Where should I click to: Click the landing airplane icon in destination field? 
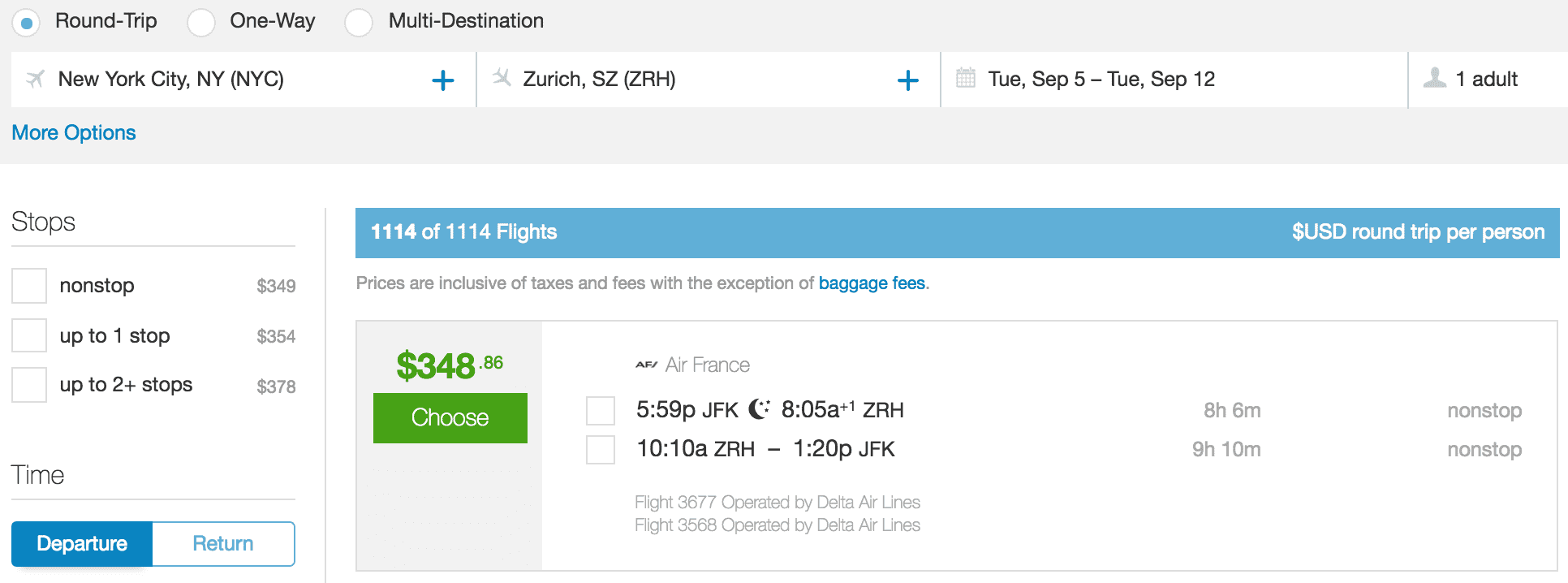[x=502, y=78]
